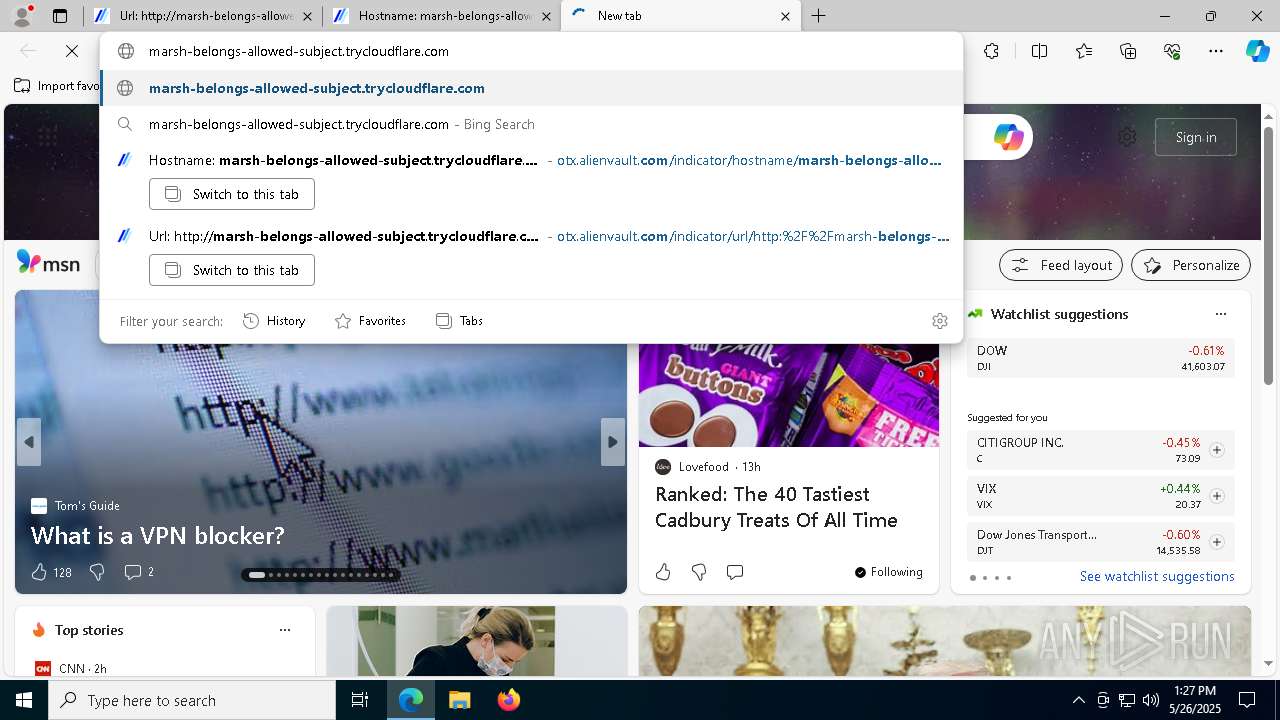
Task: Open Top stories more options
Action: point(285,630)
